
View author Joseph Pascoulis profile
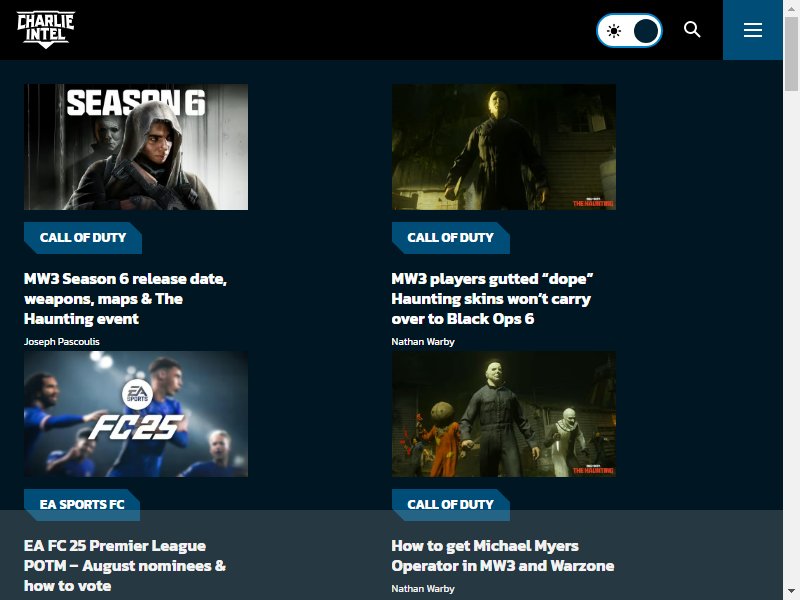[x=62, y=341]
